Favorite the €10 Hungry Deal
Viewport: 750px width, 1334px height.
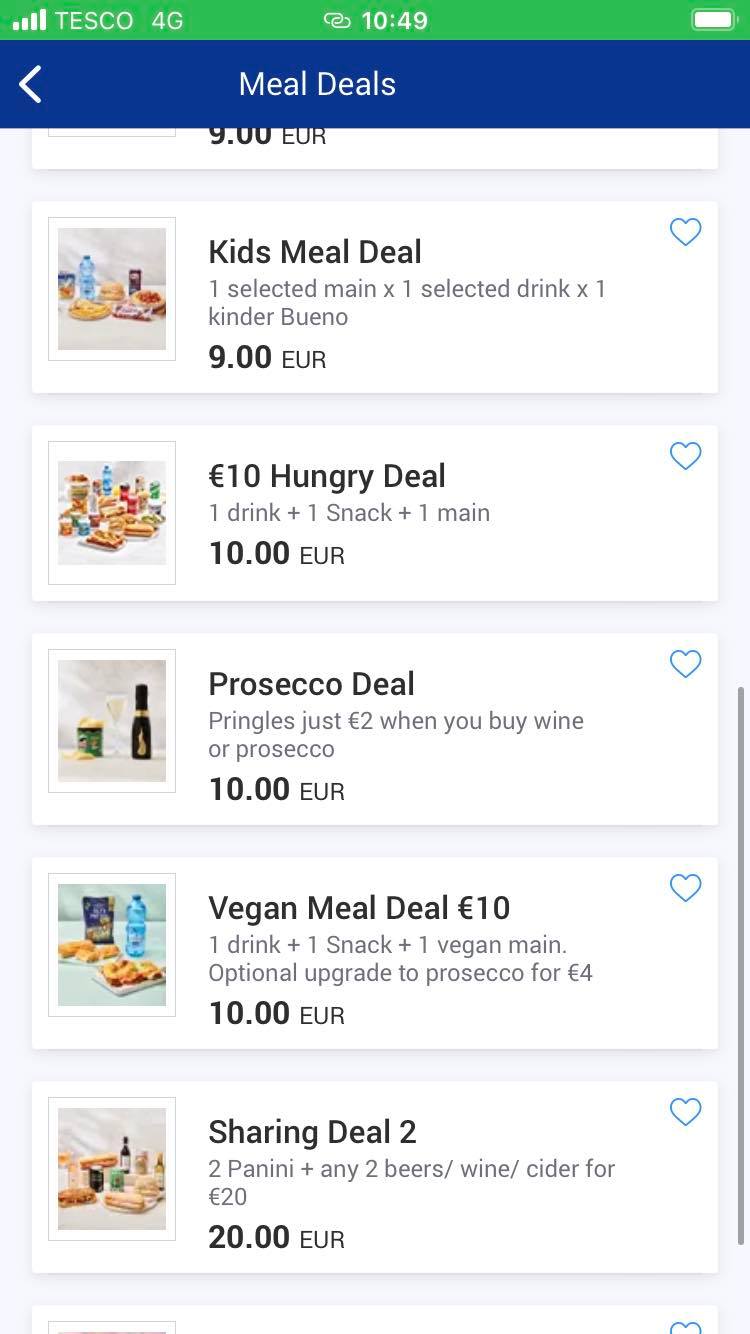685,456
